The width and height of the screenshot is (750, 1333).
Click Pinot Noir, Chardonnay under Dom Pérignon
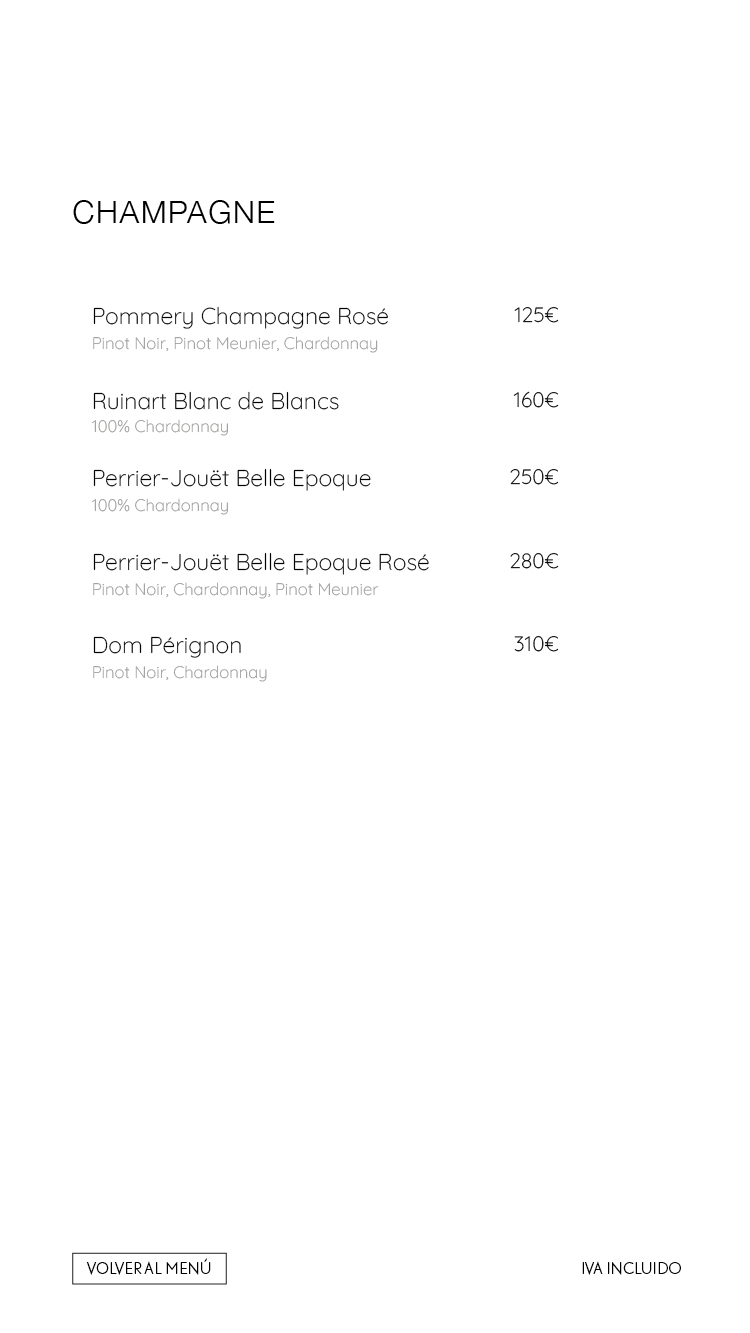[180, 673]
